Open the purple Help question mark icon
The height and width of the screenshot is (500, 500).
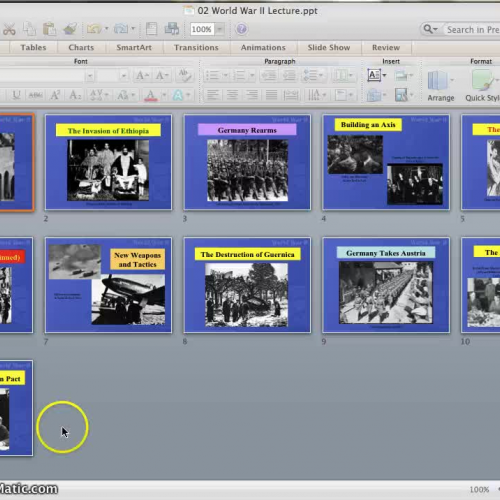click(241, 29)
